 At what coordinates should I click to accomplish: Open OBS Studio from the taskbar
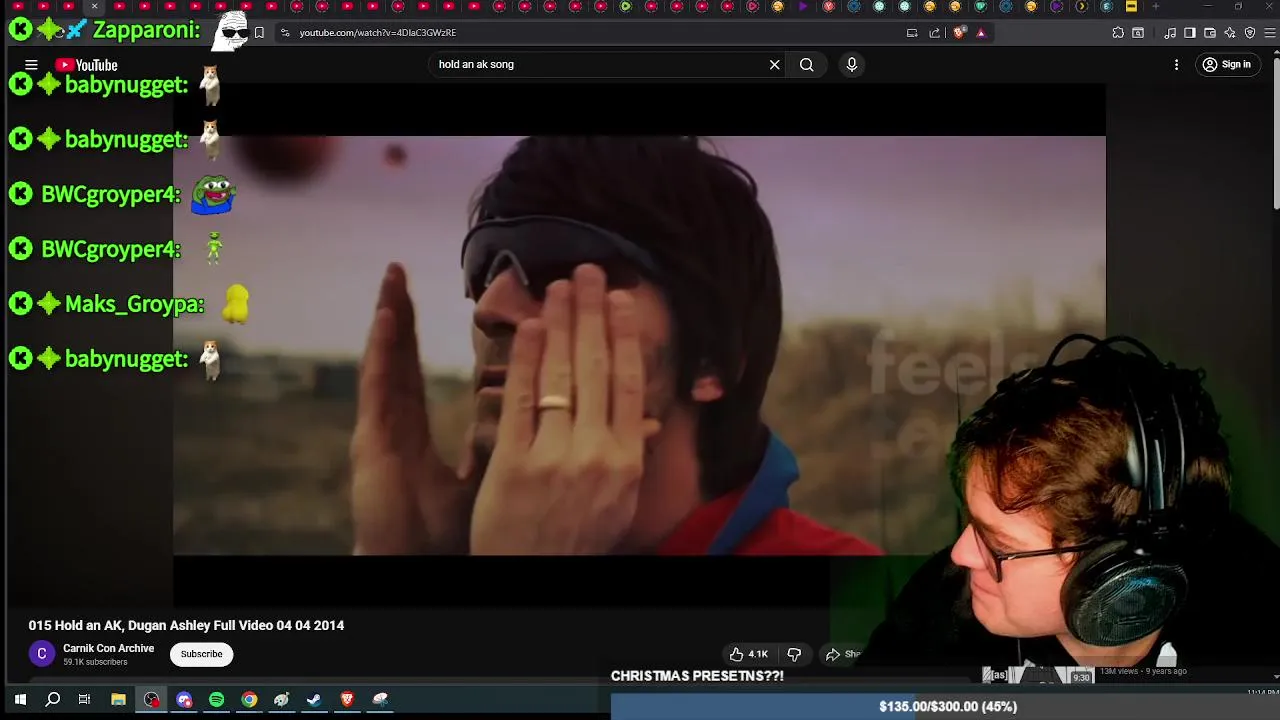point(151,700)
